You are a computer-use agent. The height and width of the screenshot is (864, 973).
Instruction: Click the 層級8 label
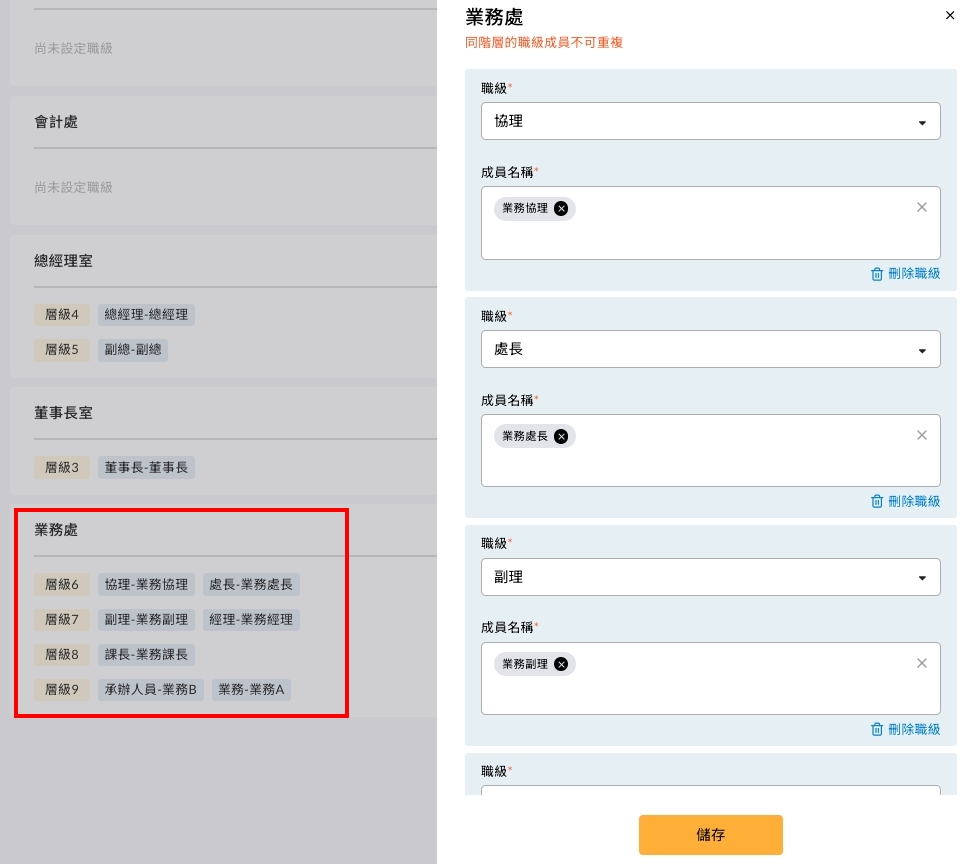point(62,654)
